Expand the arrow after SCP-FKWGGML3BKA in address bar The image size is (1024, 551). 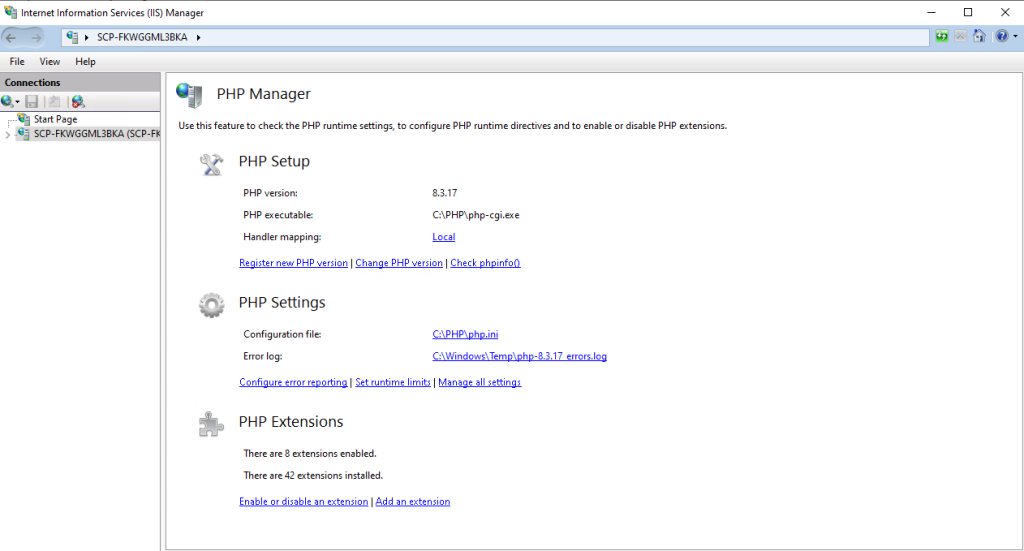199,38
